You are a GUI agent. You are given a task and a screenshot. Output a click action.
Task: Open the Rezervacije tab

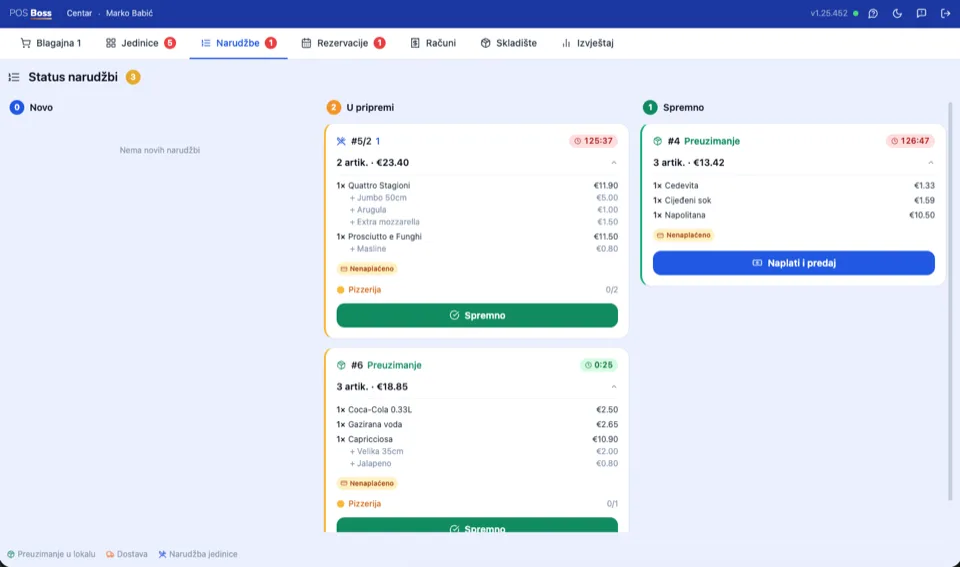point(343,43)
